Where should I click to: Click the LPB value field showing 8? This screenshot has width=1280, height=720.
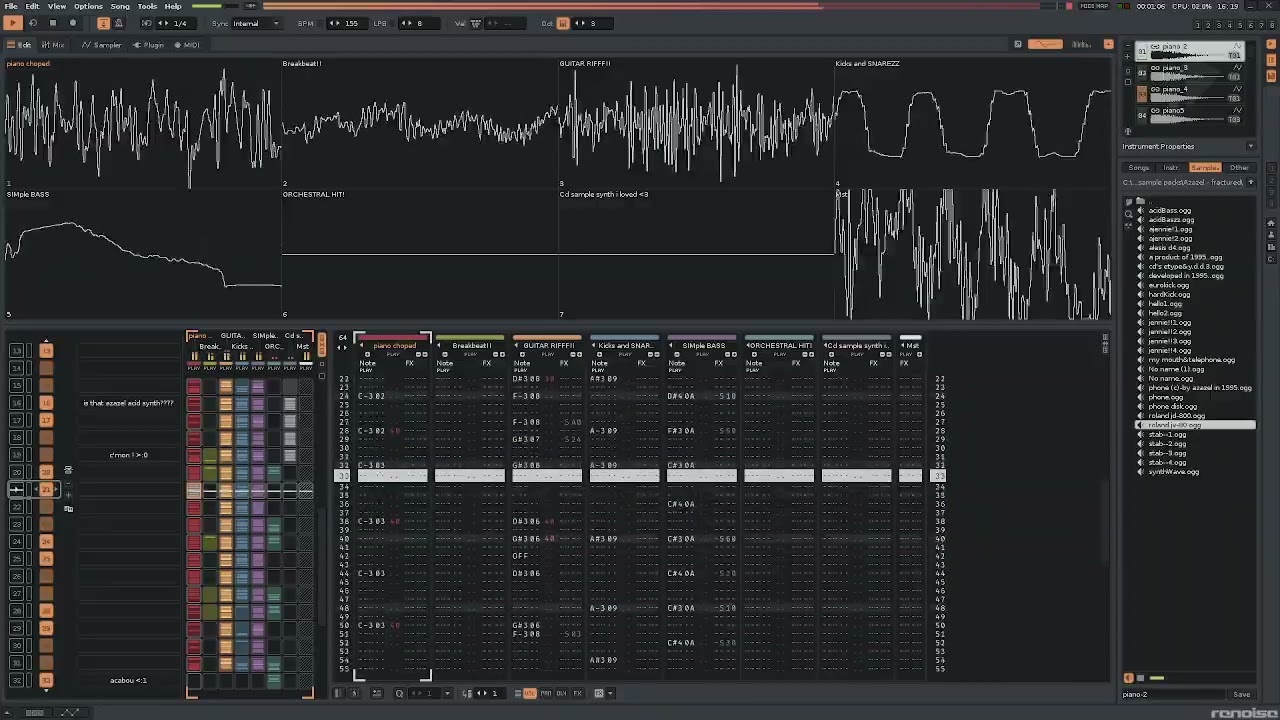419,23
